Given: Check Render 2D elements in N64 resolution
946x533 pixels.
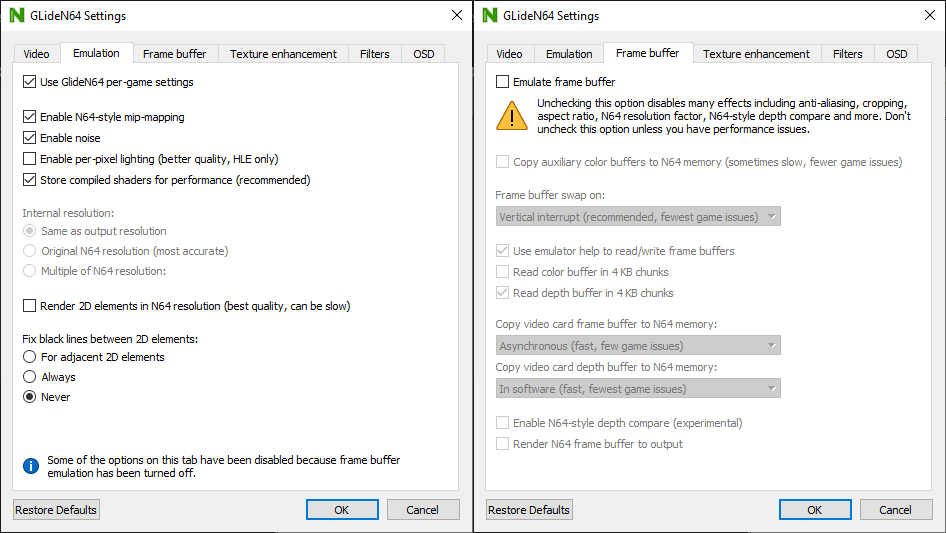Looking at the screenshot, I should pyautogui.click(x=30, y=306).
